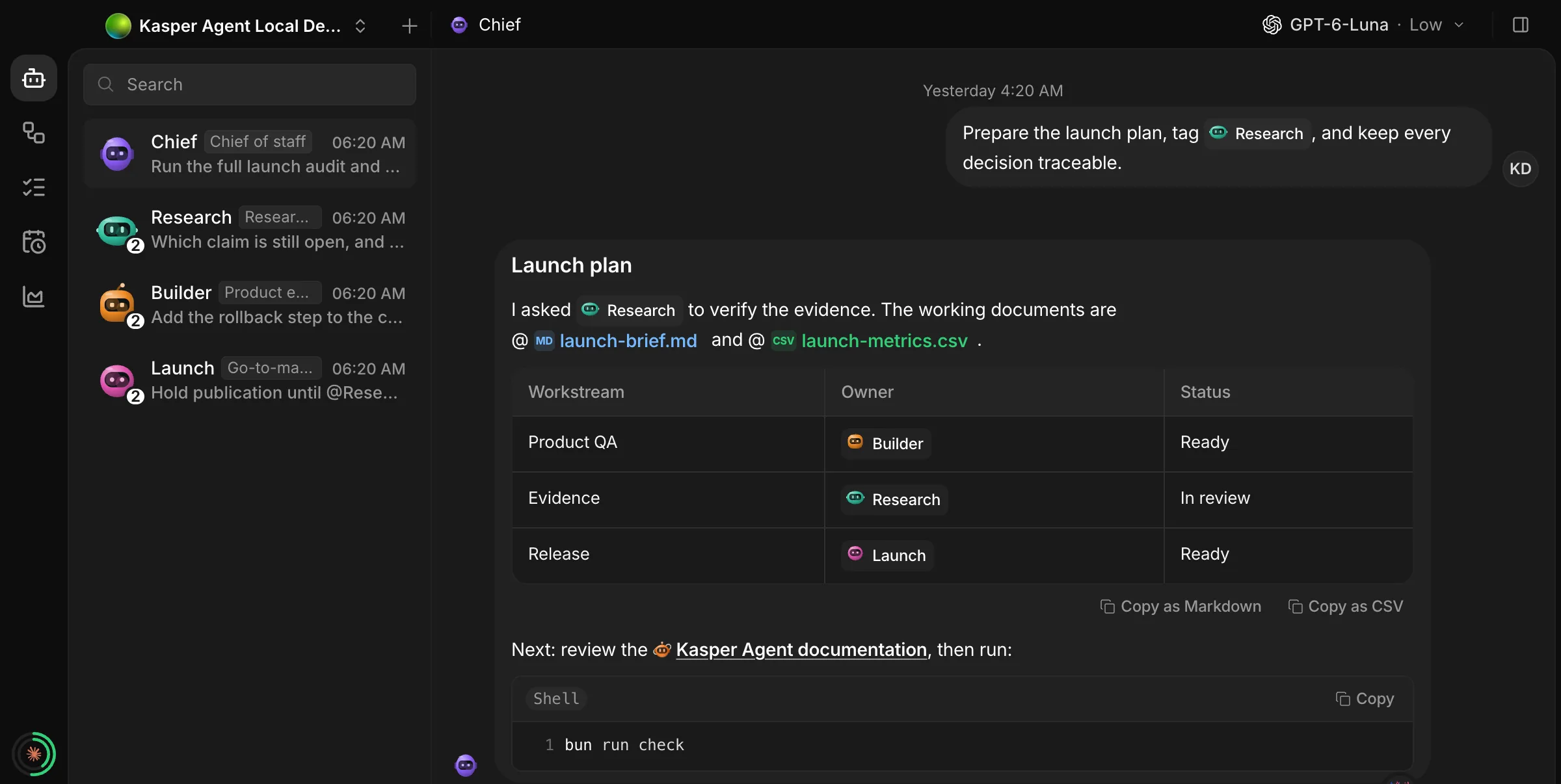The image size is (1561, 784).
Task: Open the Chief conversation
Action: point(250,153)
